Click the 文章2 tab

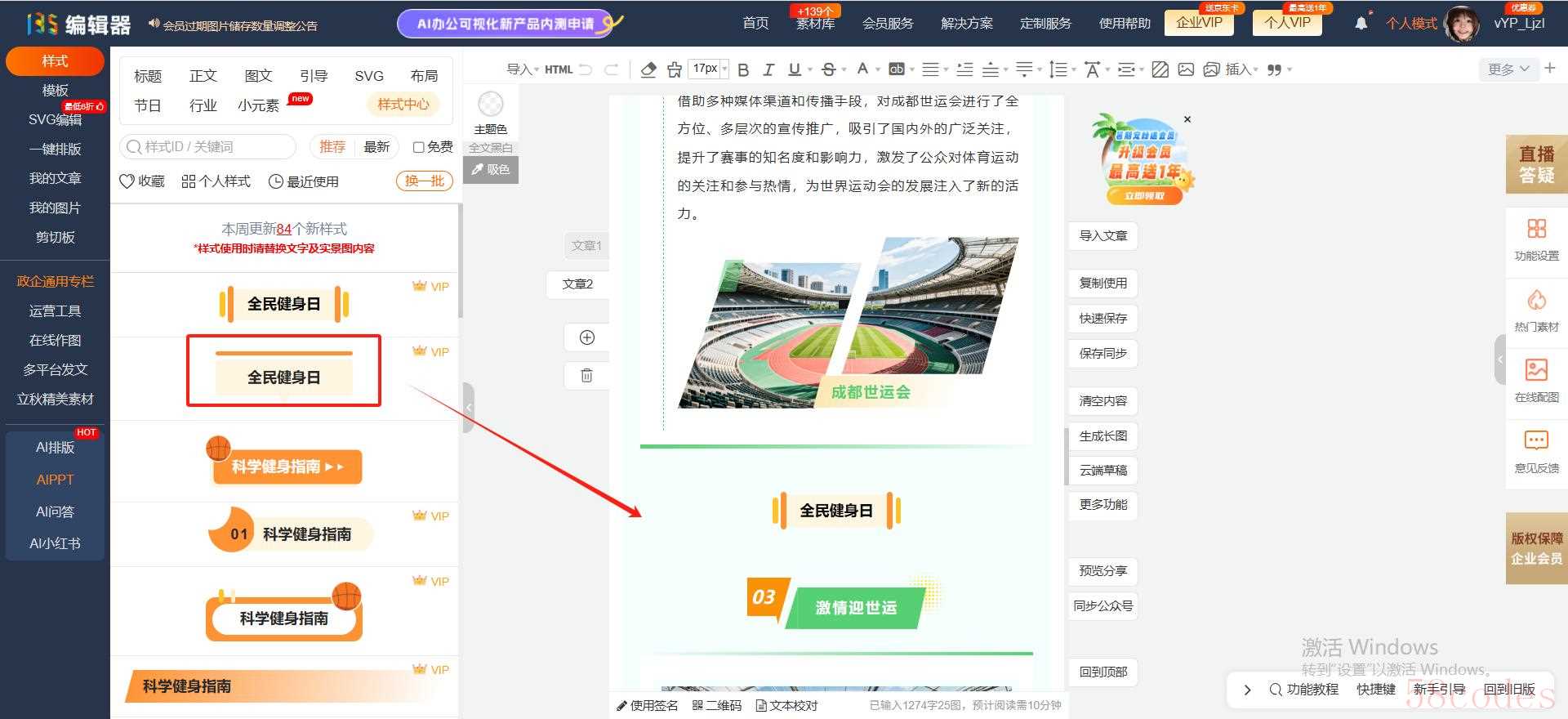point(577,284)
